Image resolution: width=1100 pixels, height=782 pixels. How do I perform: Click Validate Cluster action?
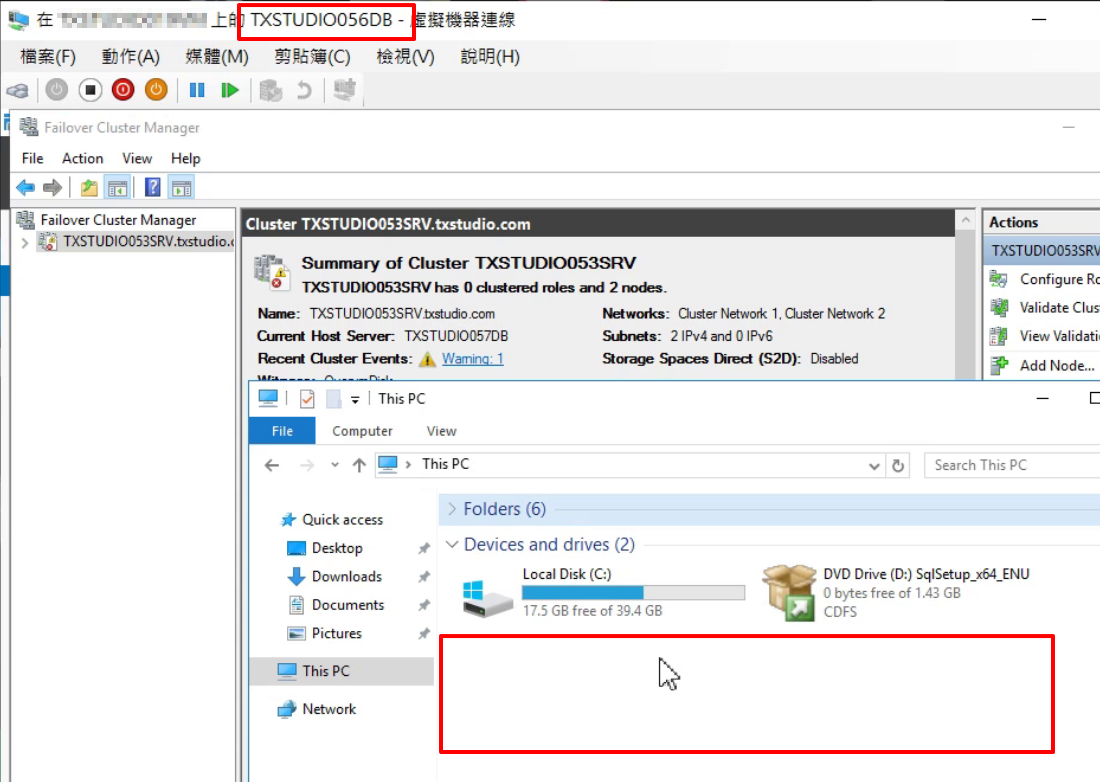(x=1045, y=308)
